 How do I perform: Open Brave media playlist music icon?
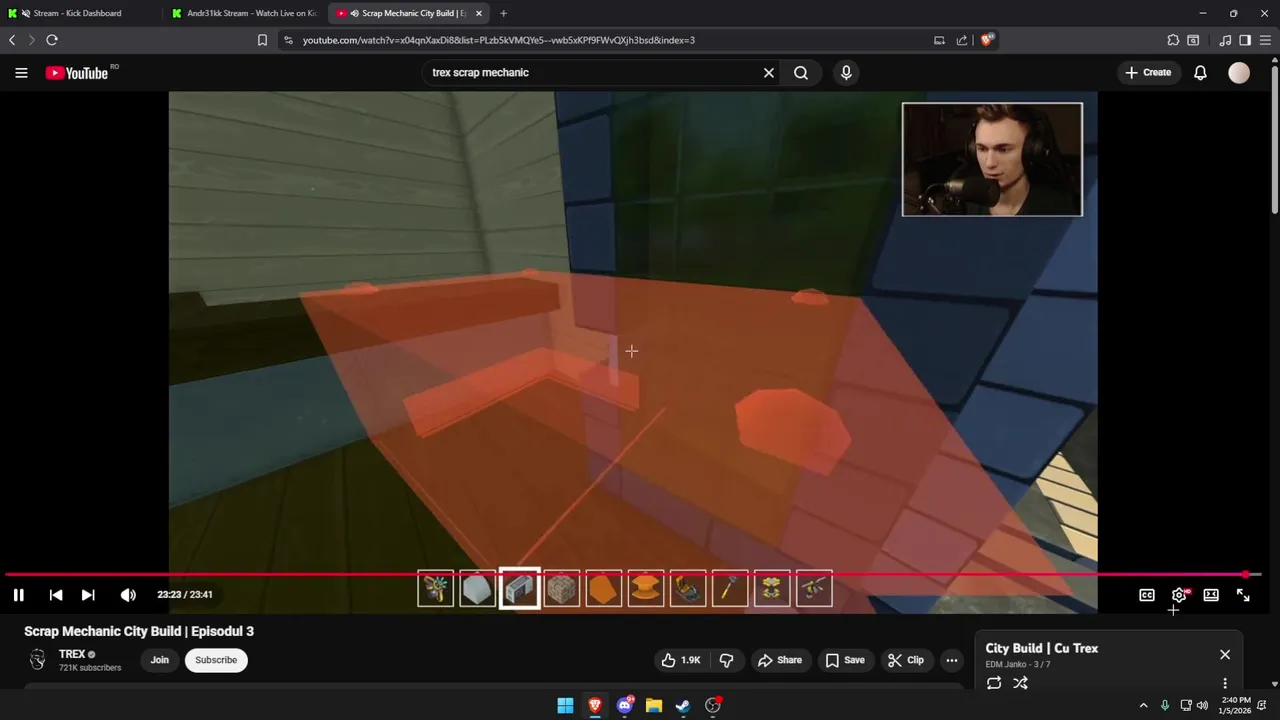[x=1225, y=40]
